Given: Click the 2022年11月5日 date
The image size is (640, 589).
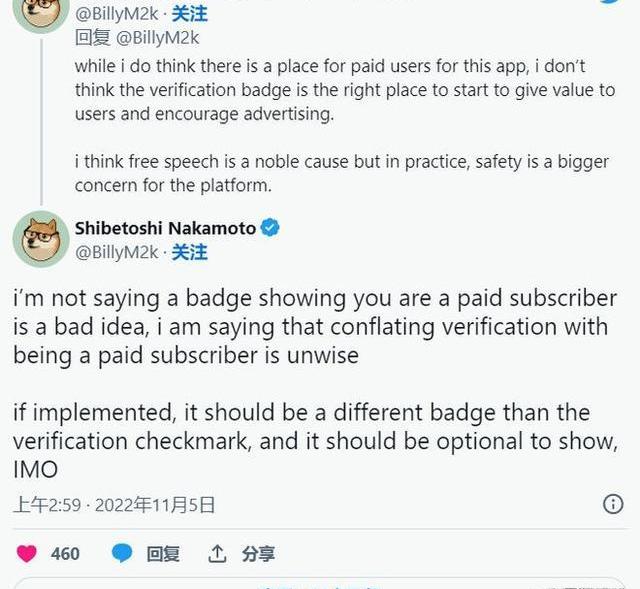Looking at the screenshot, I should tap(155, 504).
